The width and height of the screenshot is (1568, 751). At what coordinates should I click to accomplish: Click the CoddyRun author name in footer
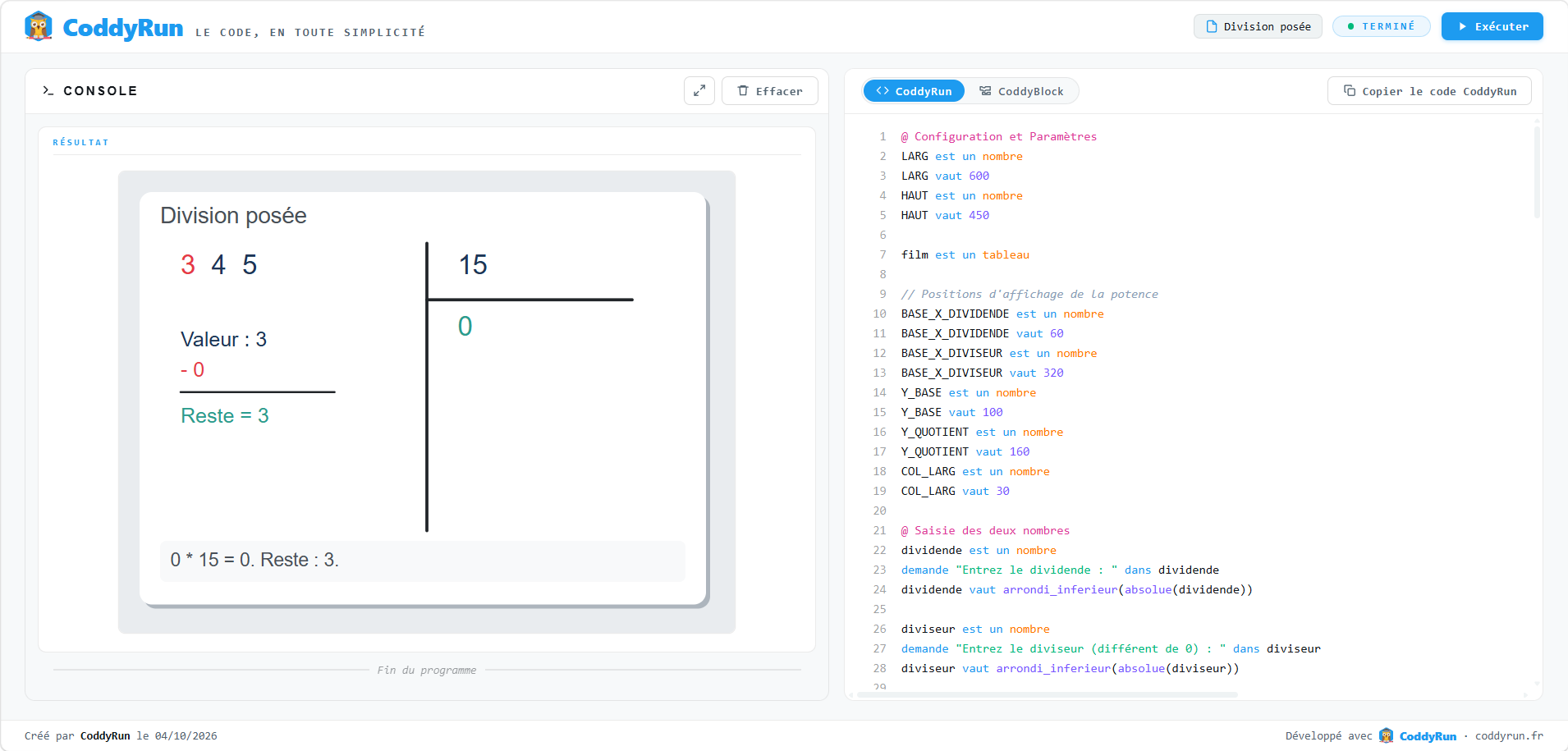click(105, 736)
